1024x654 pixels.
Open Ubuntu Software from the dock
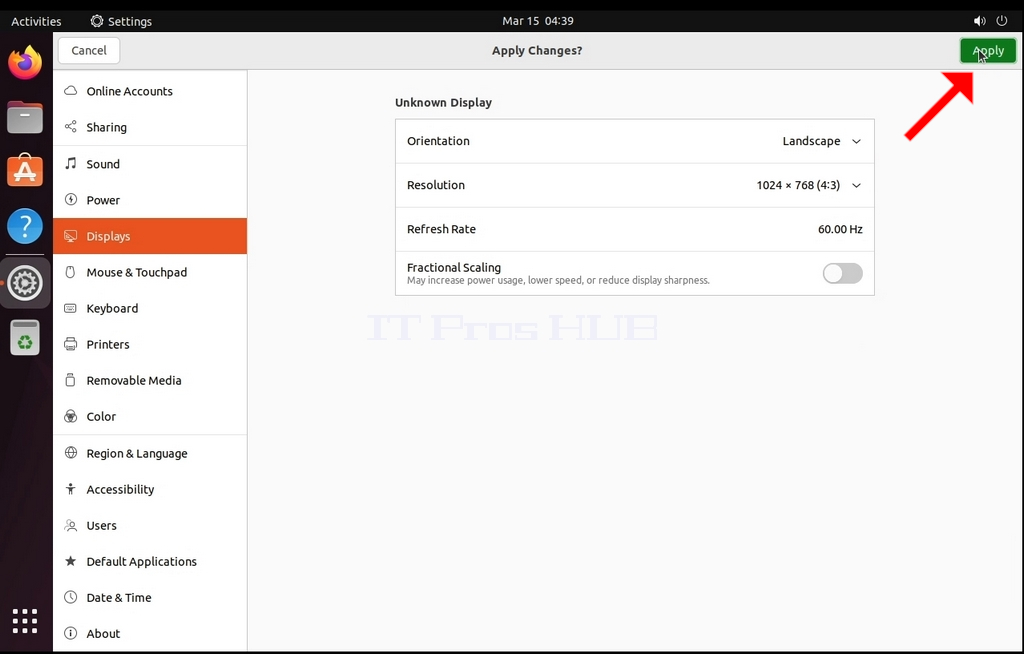[25, 171]
